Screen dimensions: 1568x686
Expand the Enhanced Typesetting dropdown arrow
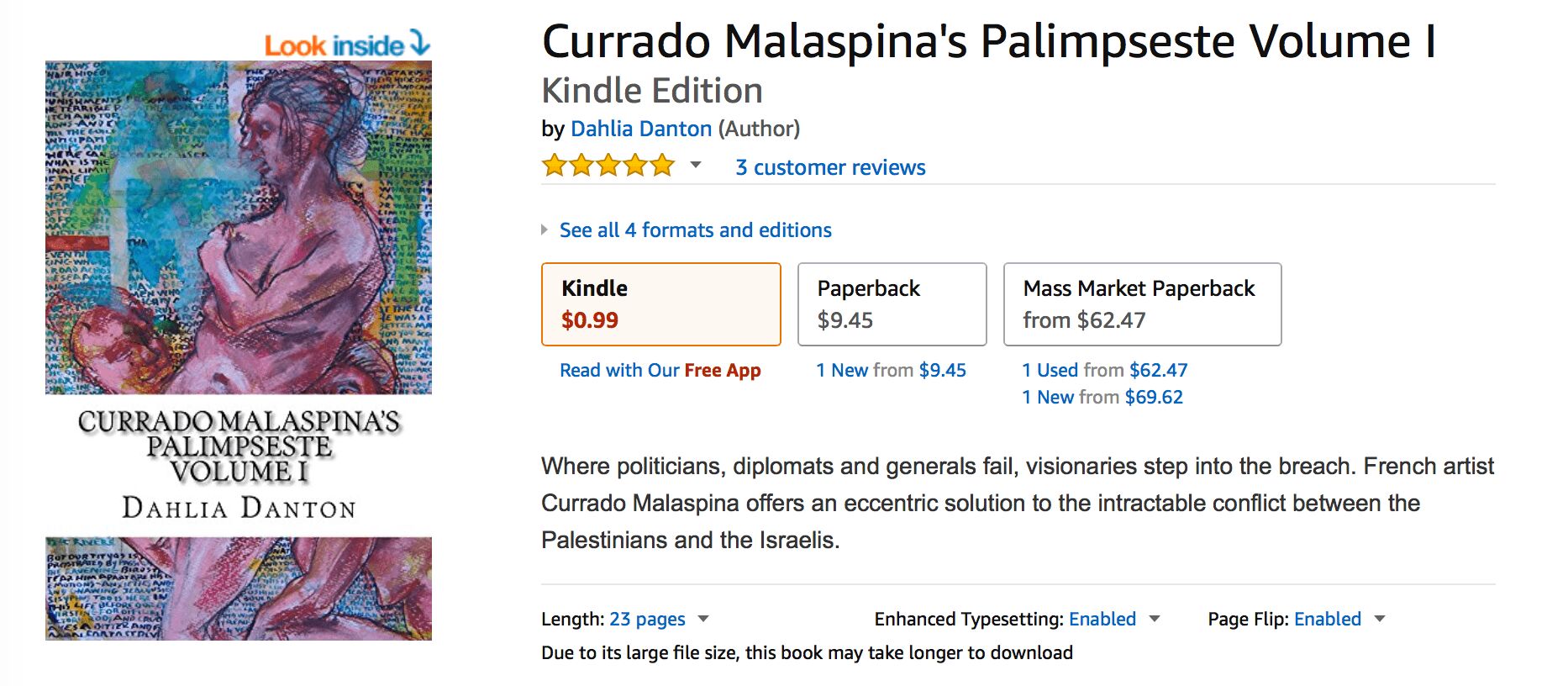coord(1155,619)
